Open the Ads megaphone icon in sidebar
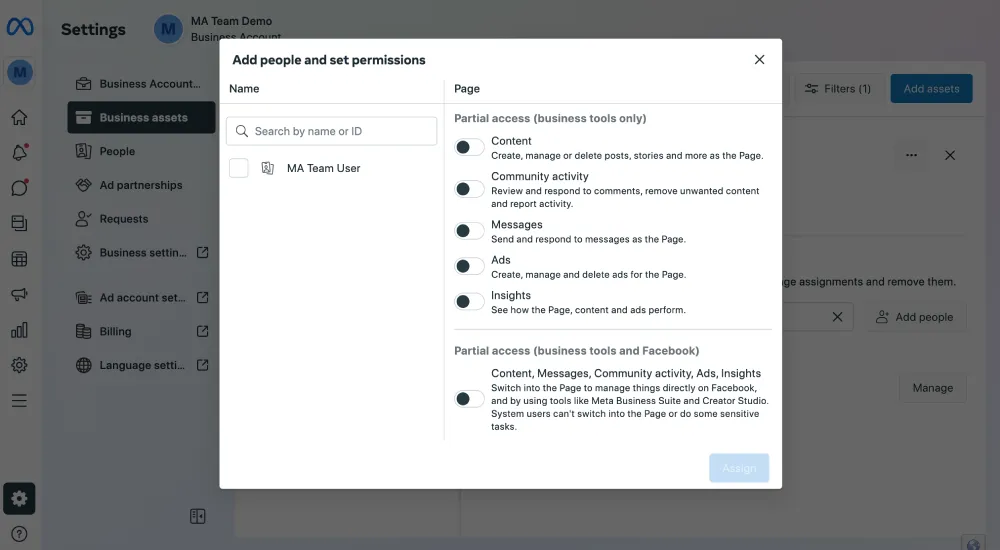This screenshot has height=550, width=1000. click(19, 295)
